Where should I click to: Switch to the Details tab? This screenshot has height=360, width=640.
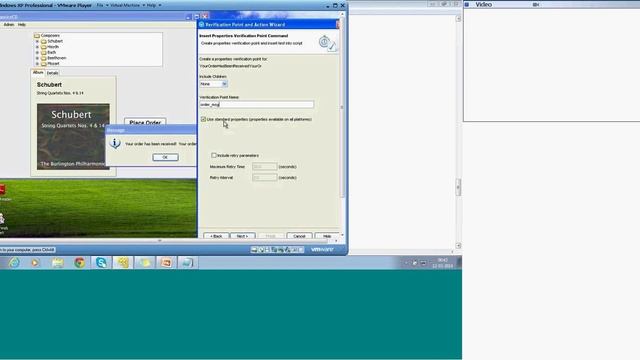(x=52, y=73)
